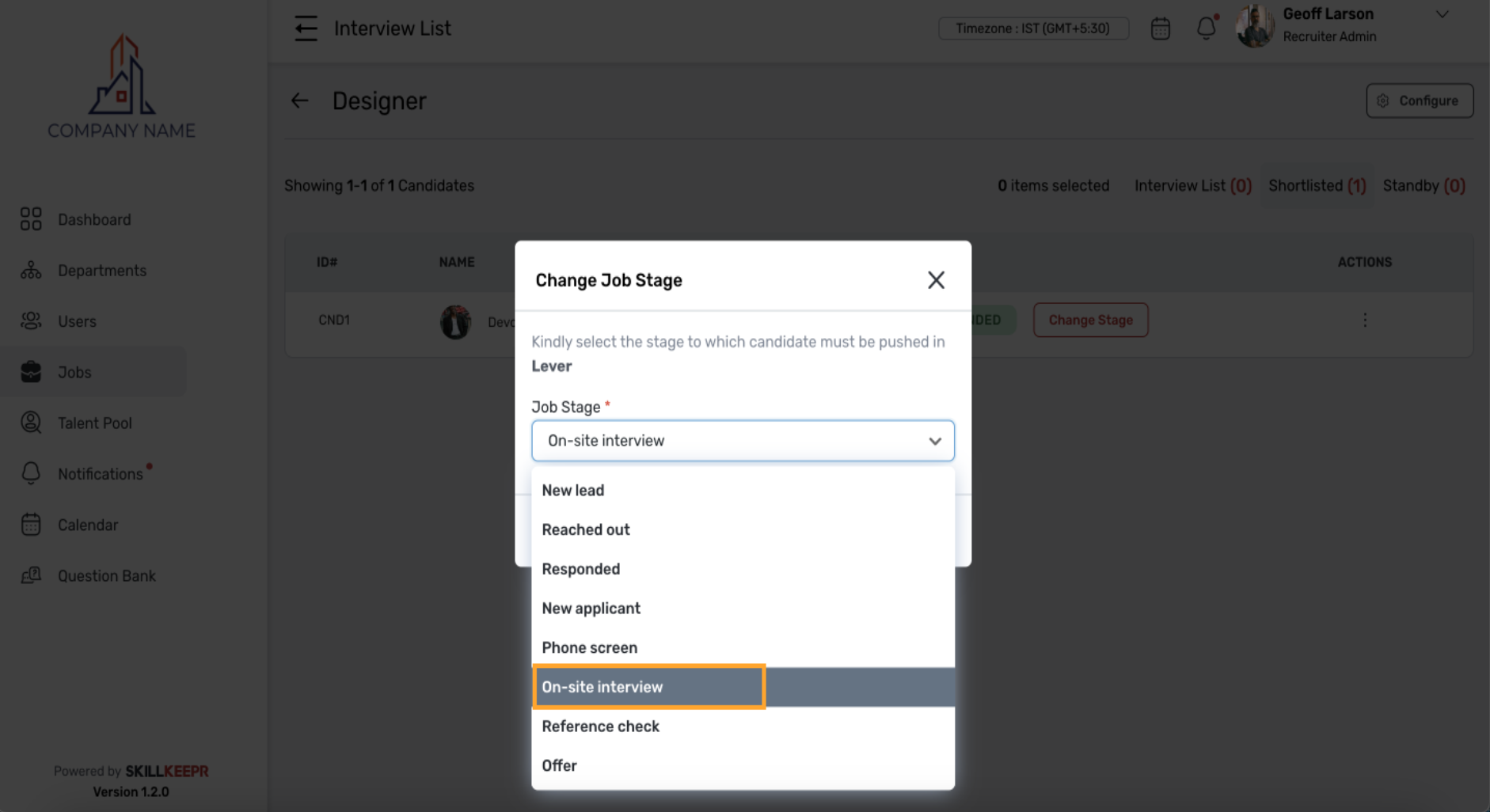Image resolution: width=1490 pixels, height=812 pixels.
Task: Select "New applicant" from the stage list
Action: click(591, 608)
